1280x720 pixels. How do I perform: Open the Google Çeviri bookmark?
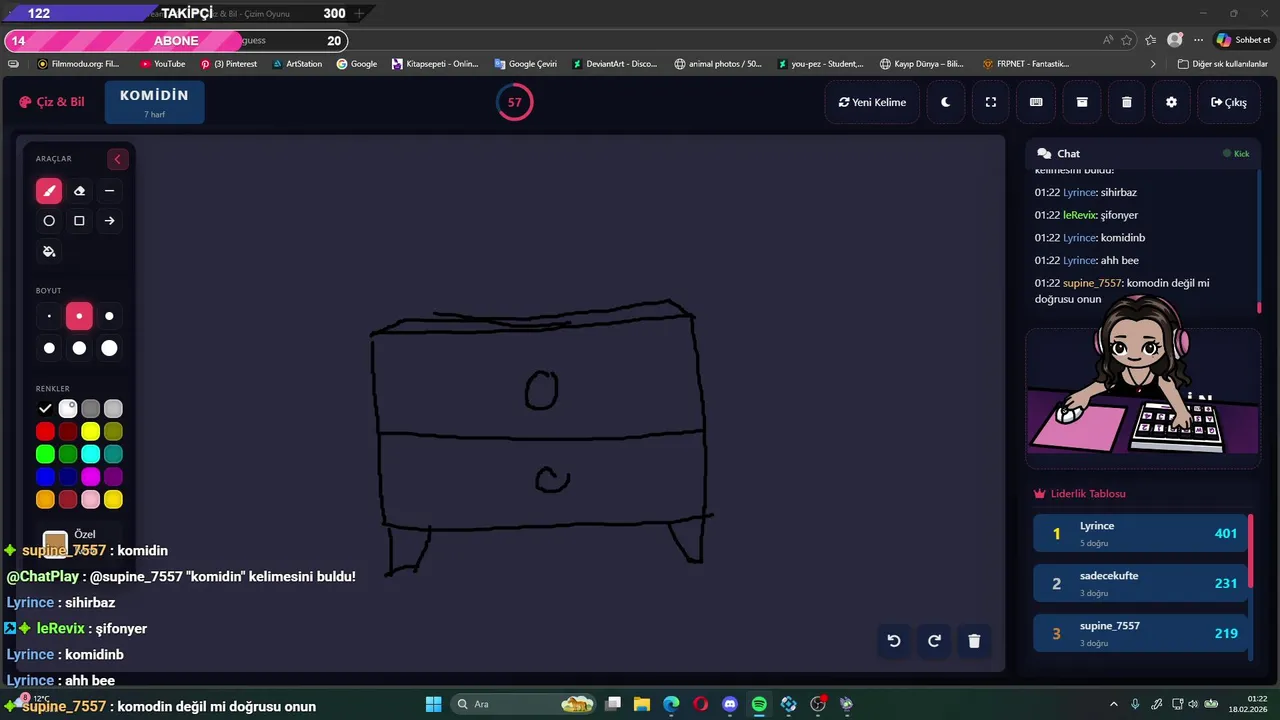525,64
